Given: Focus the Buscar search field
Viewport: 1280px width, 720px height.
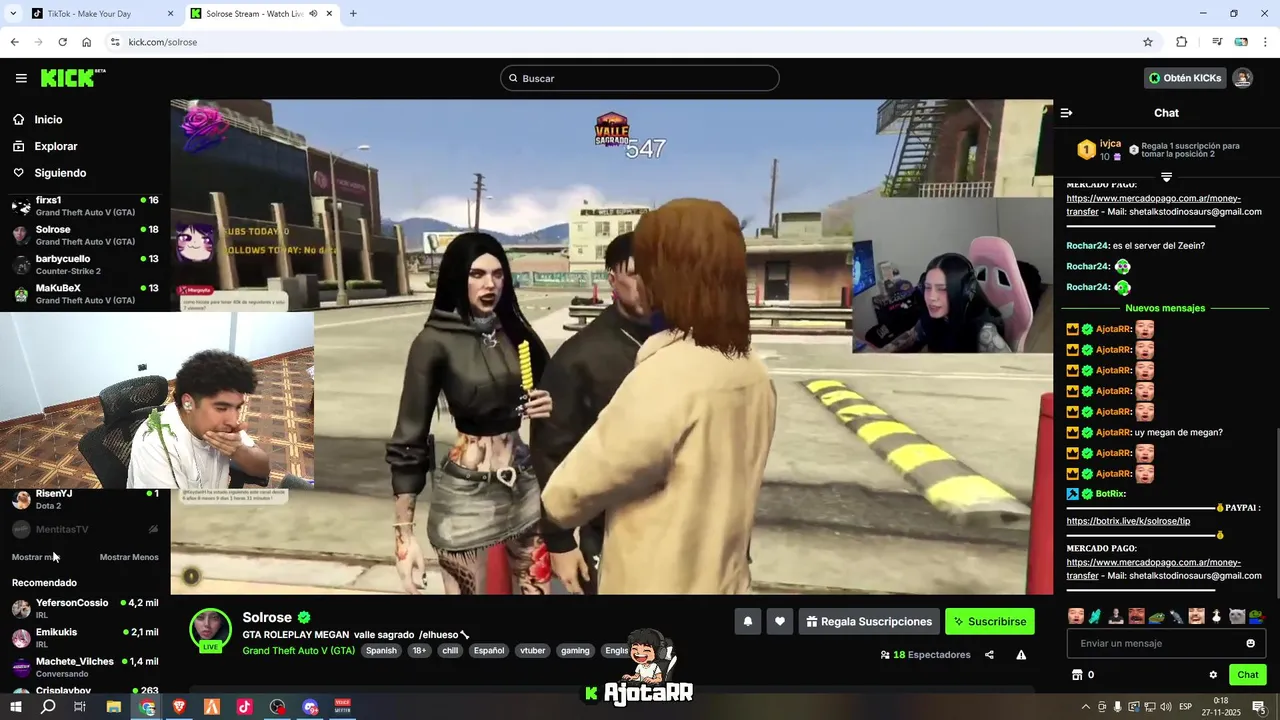Looking at the screenshot, I should click(640, 78).
